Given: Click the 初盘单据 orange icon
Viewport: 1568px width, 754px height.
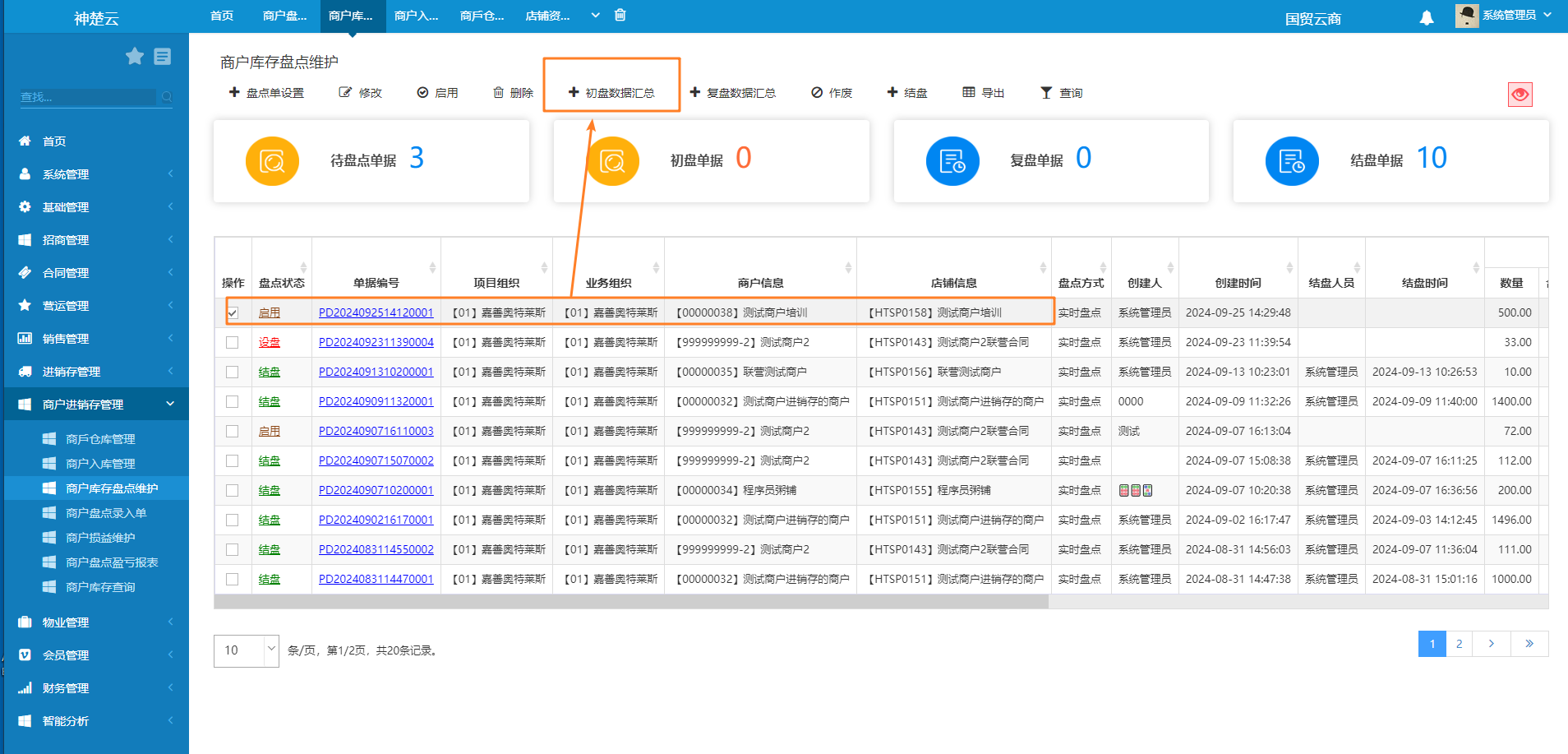Looking at the screenshot, I should (612, 161).
